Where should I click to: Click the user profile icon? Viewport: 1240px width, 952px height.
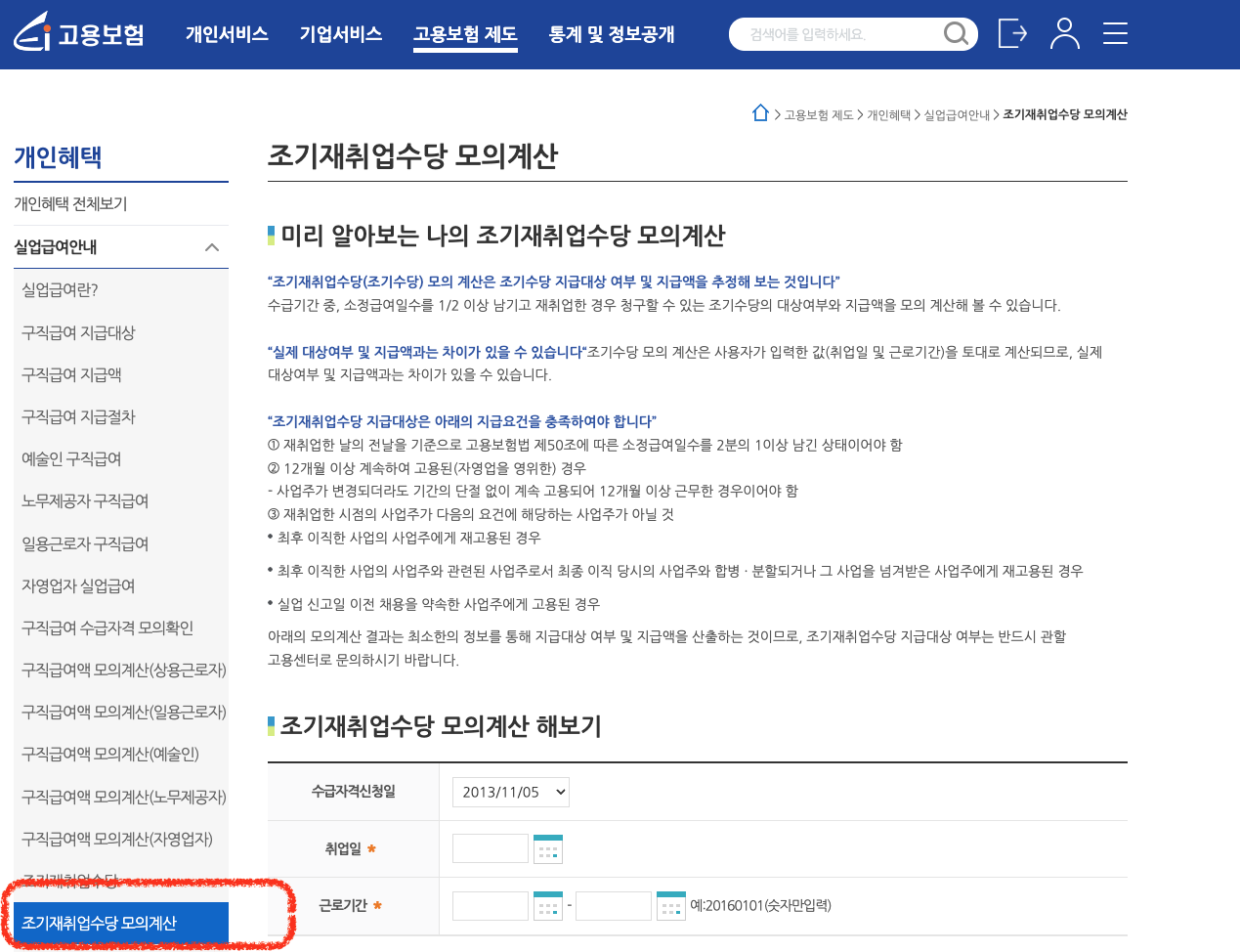click(1065, 33)
